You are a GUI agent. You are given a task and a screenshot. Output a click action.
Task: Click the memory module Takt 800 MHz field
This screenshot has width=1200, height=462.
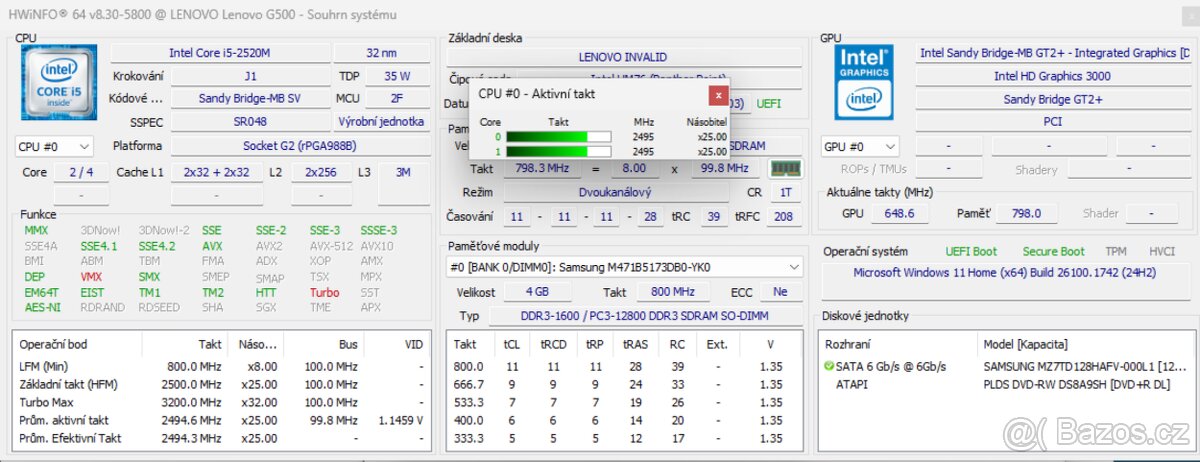675,292
